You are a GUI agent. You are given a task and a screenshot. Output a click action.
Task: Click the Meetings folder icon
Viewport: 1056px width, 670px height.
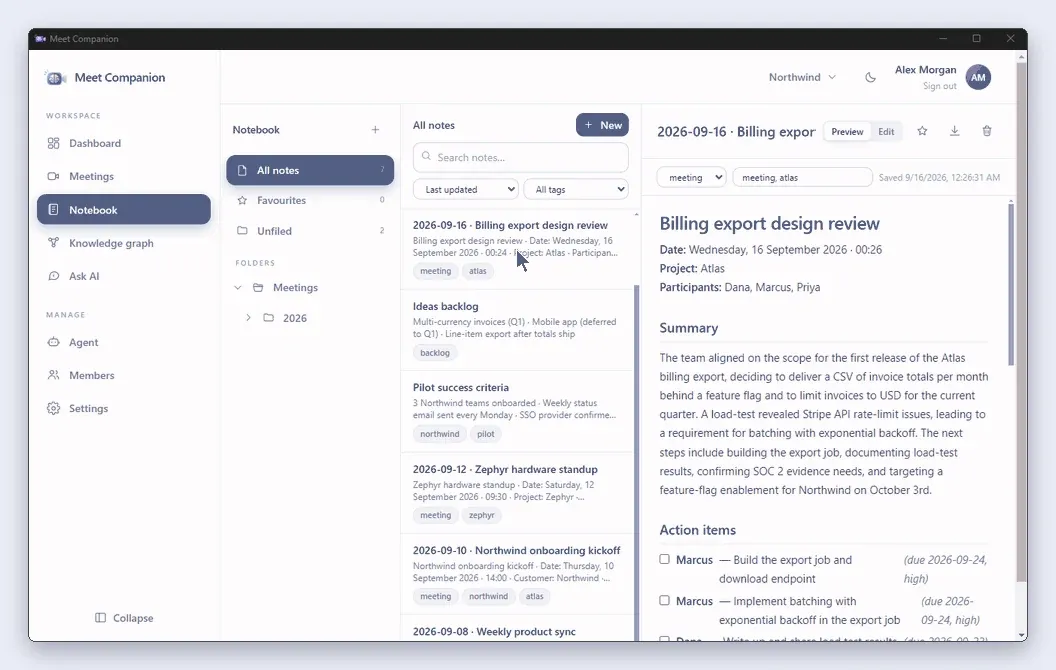coord(258,288)
